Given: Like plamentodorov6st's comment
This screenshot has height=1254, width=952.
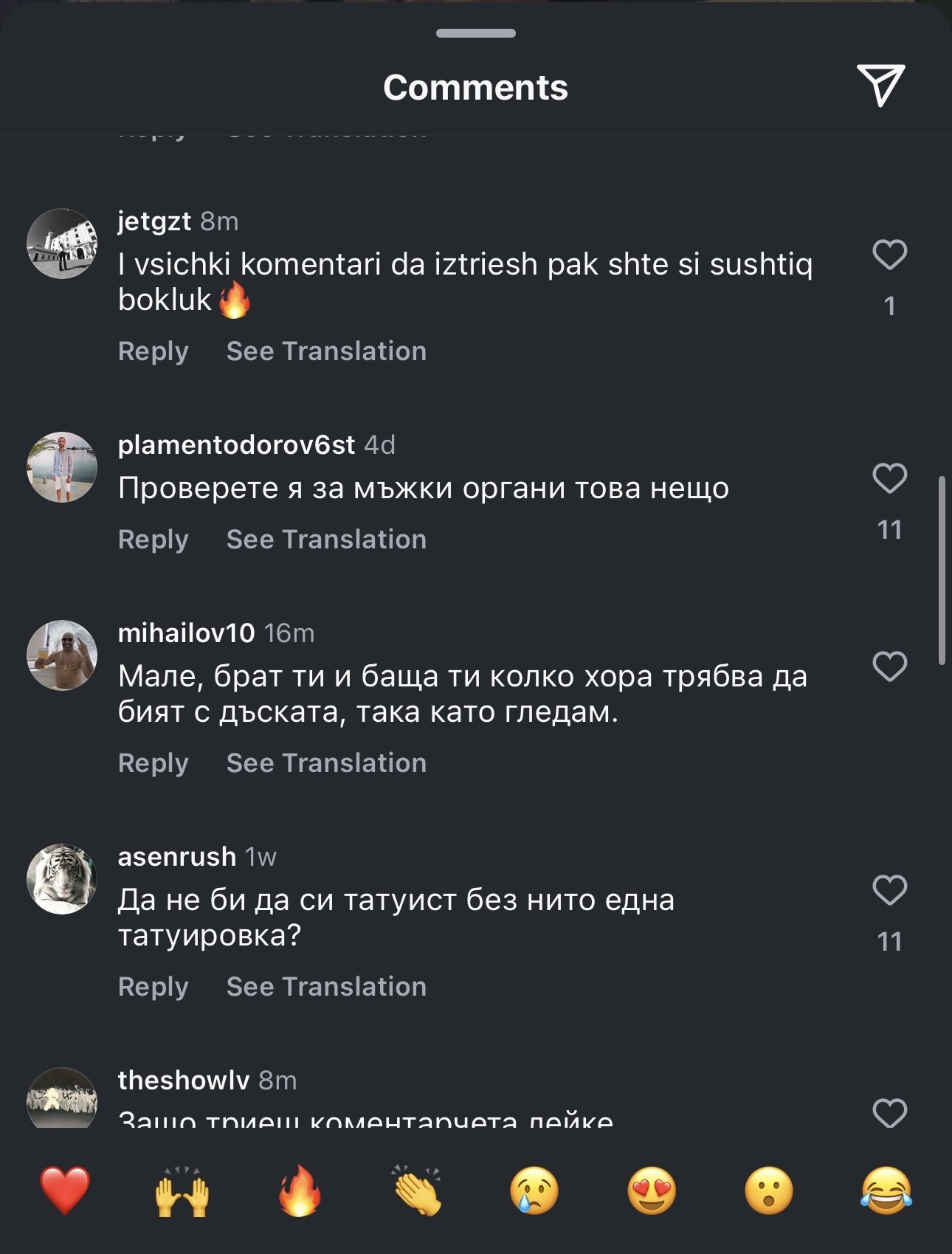Looking at the screenshot, I should [889, 479].
